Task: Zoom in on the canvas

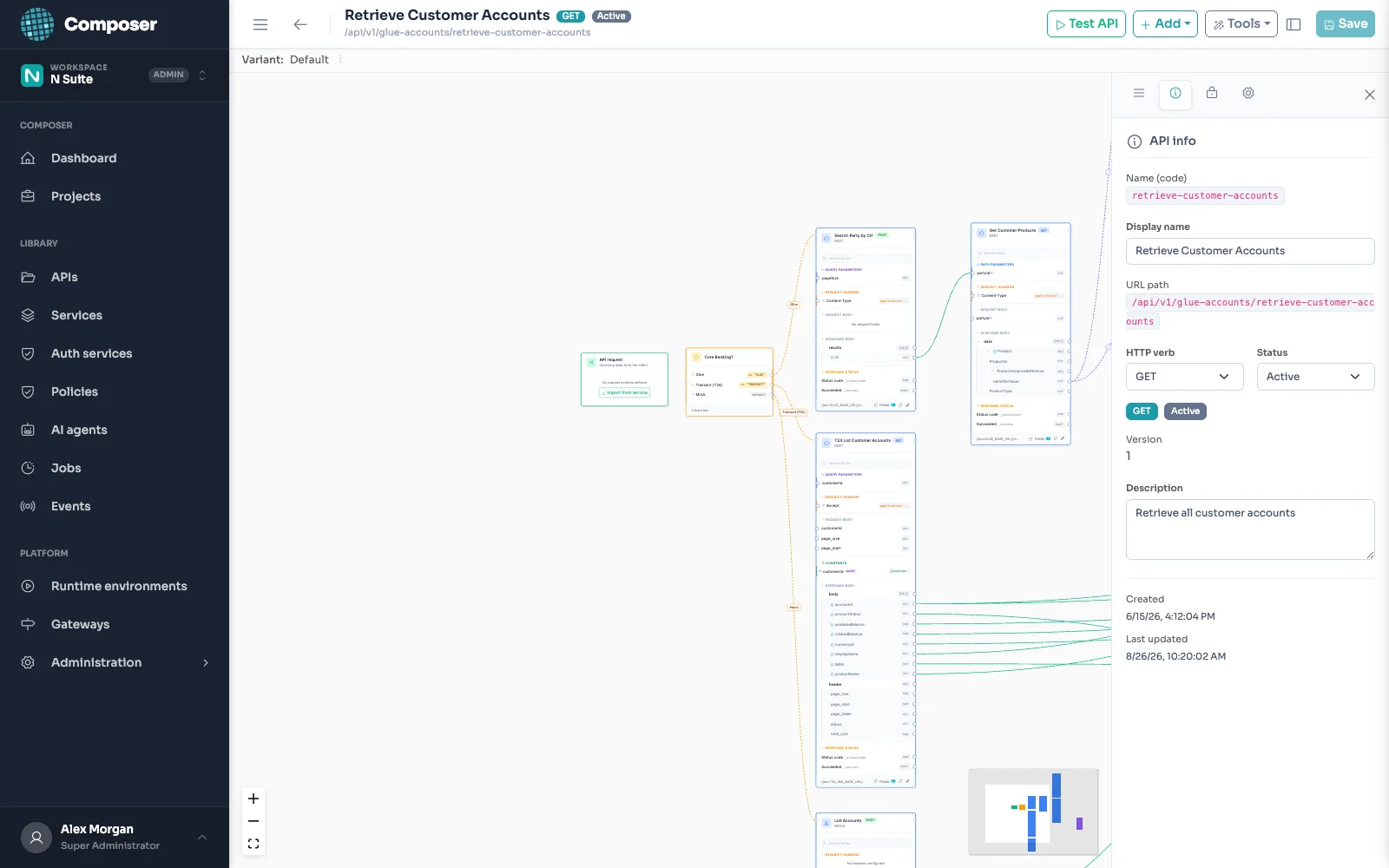Action: (x=253, y=799)
